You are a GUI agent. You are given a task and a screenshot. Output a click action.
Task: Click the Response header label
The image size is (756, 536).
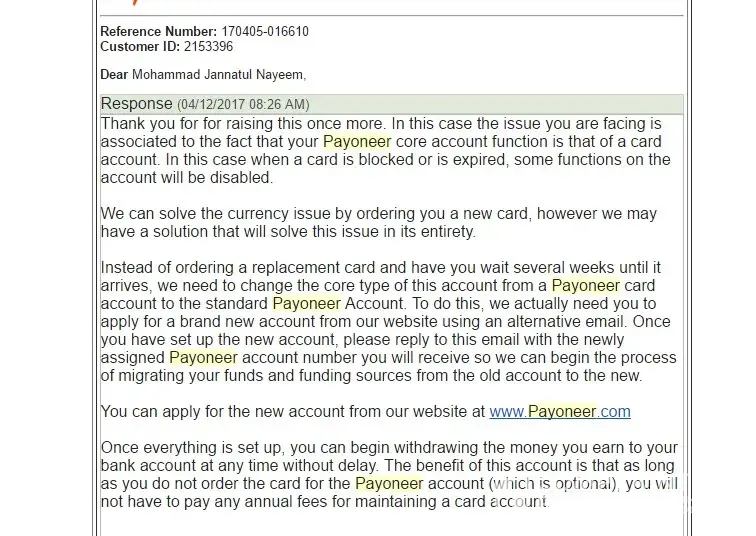pyautogui.click(x=137, y=104)
